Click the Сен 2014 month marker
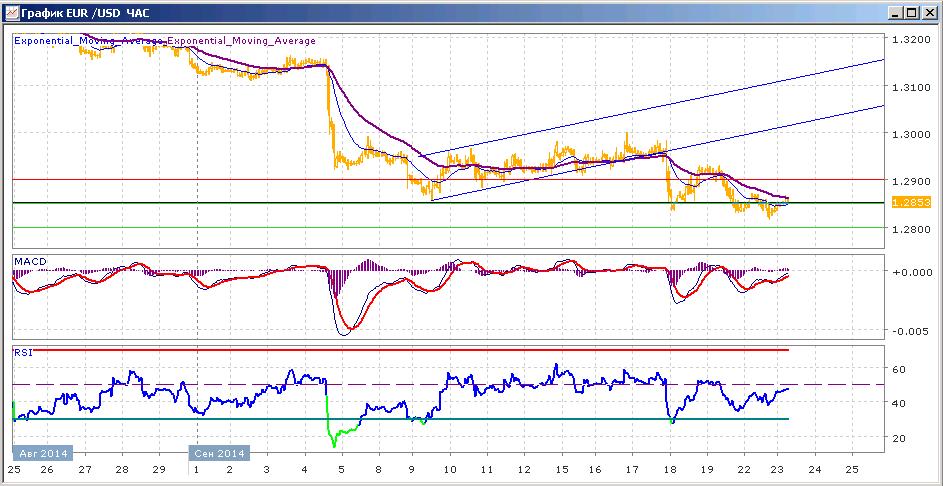The width and height of the screenshot is (943, 486). [219, 453]
